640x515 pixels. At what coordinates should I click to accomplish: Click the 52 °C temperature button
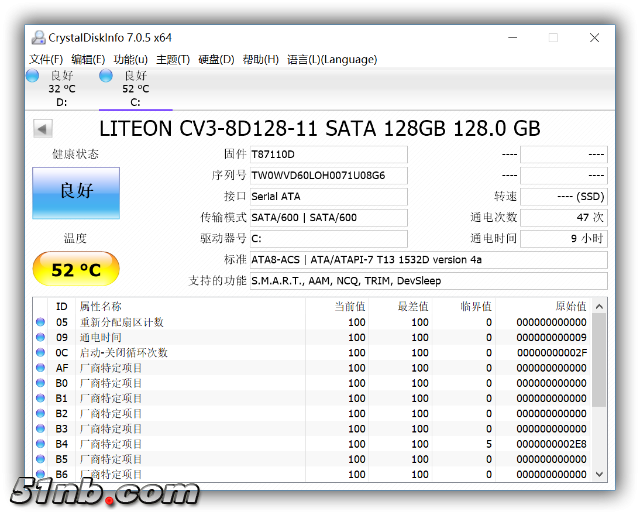(76, 270)
